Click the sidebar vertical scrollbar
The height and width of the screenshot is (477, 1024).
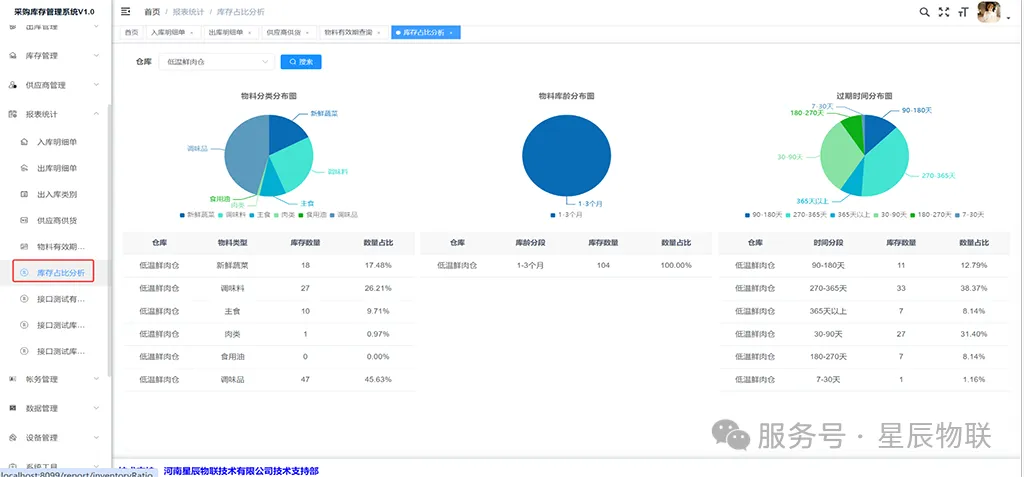pyautogui.click(x=110, y=240)
